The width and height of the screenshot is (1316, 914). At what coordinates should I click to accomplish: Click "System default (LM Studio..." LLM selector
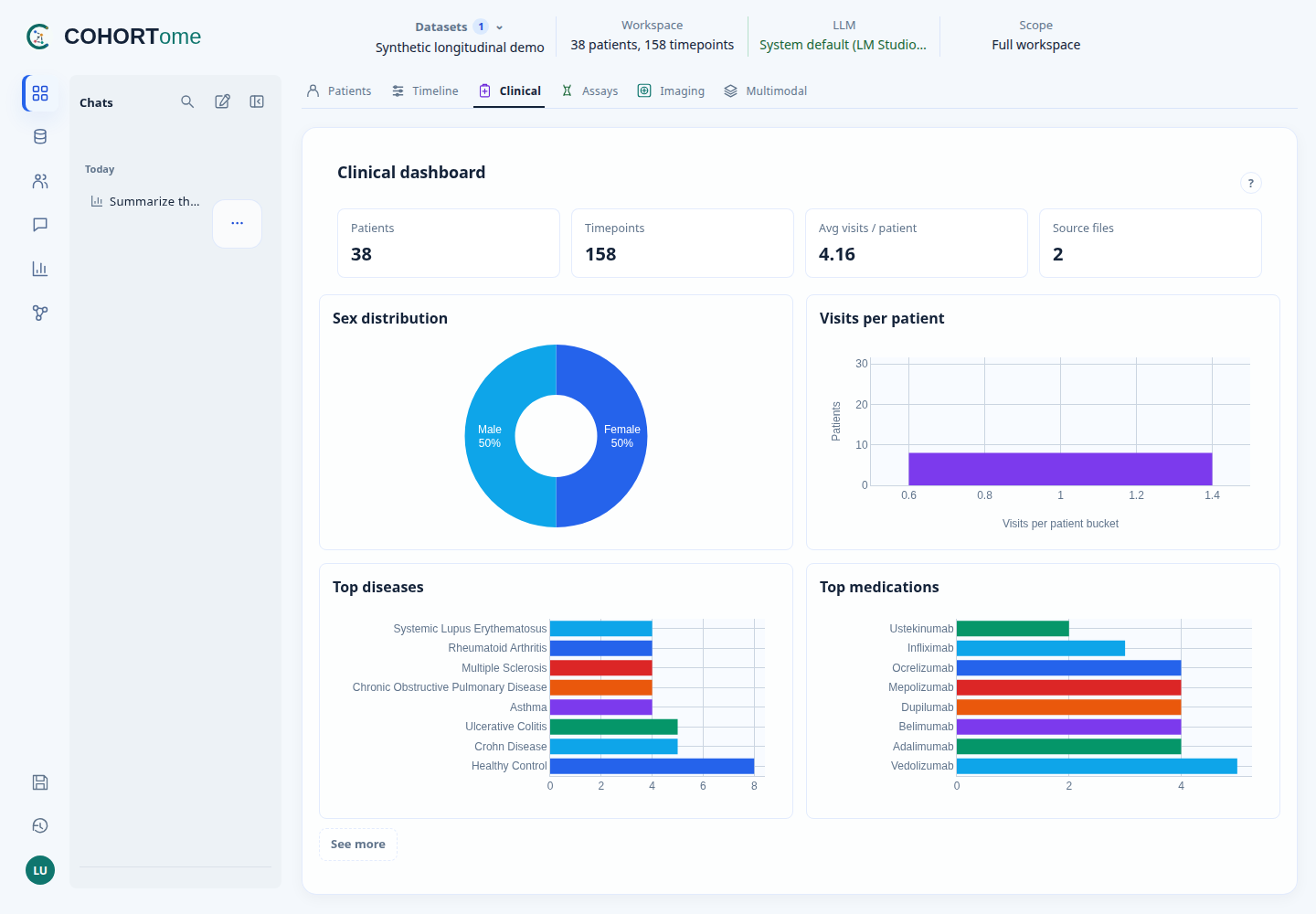844,45
